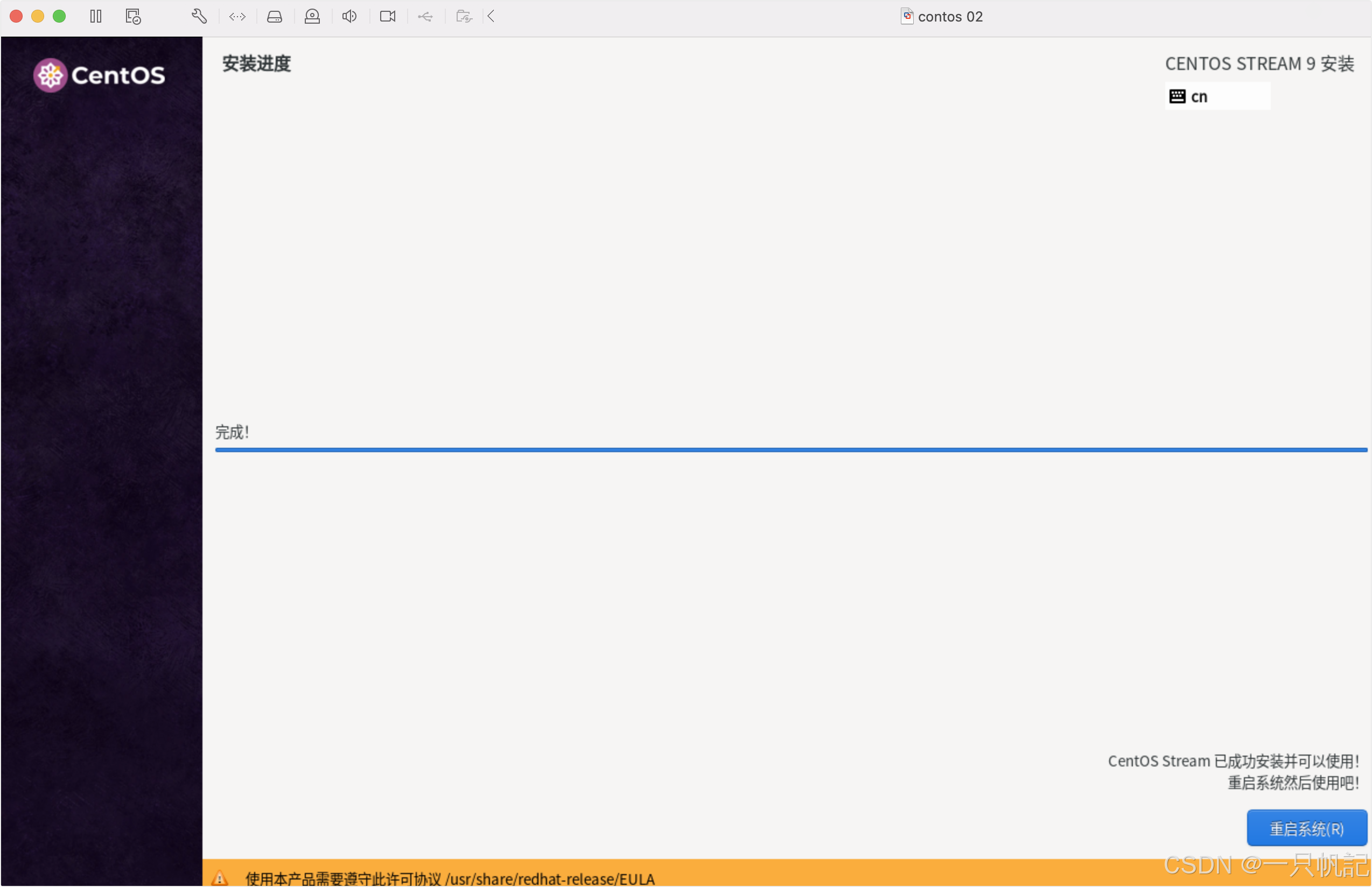Click the video camera icon
The height and width of the screenshot is (887, 1372).
(x=388, y=16)
